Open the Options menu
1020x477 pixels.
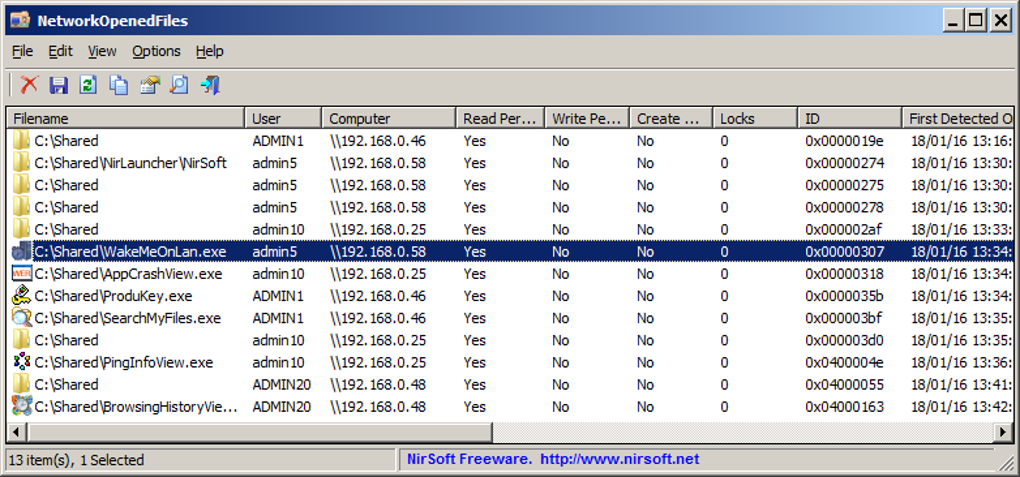pyautogui.click(x=156, y=51)
